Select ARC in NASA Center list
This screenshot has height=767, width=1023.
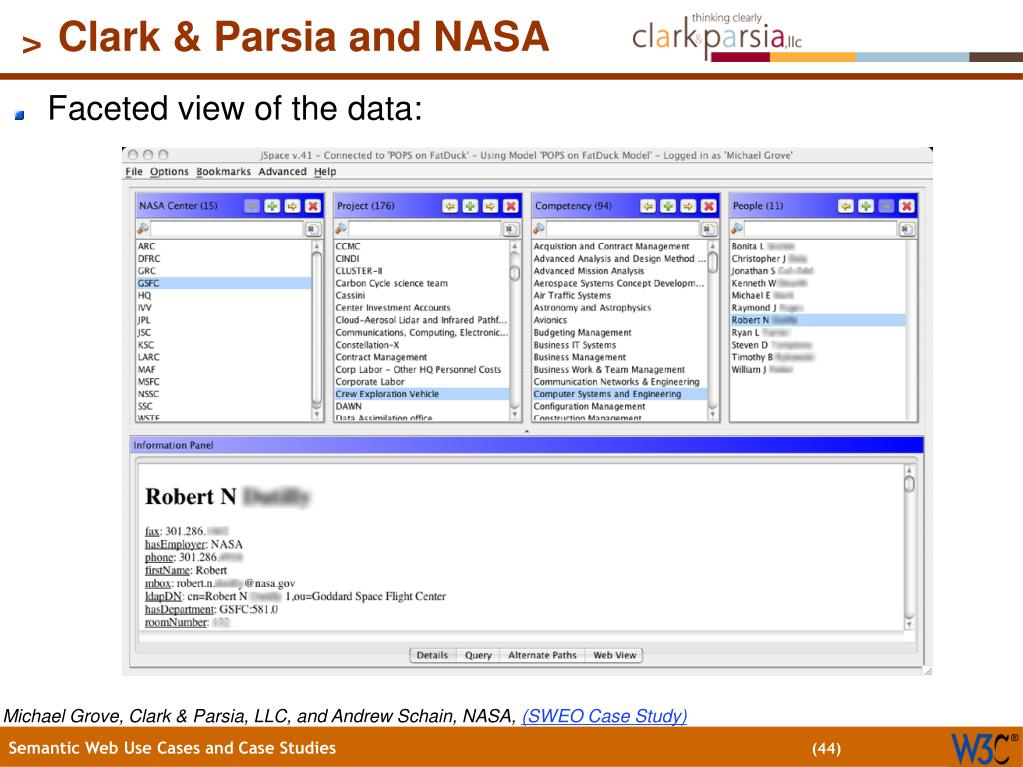tap(224, 246)
